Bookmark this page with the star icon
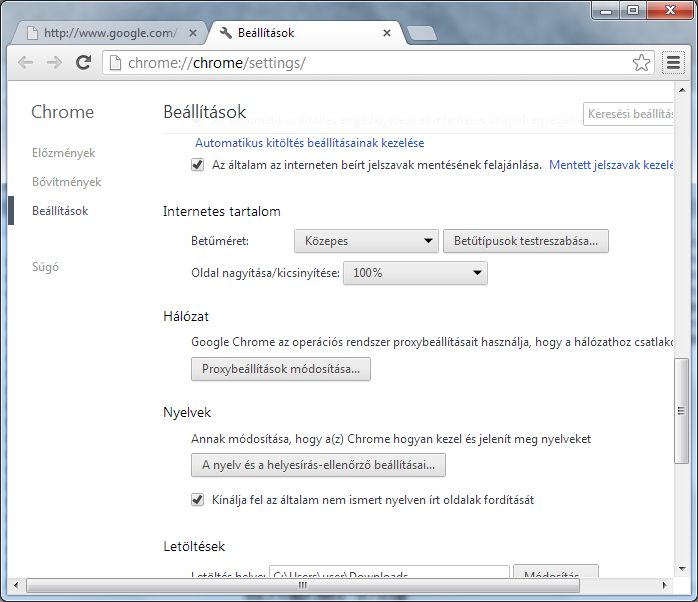This screenshot has height=602, width=698. (x=641, y=63)
